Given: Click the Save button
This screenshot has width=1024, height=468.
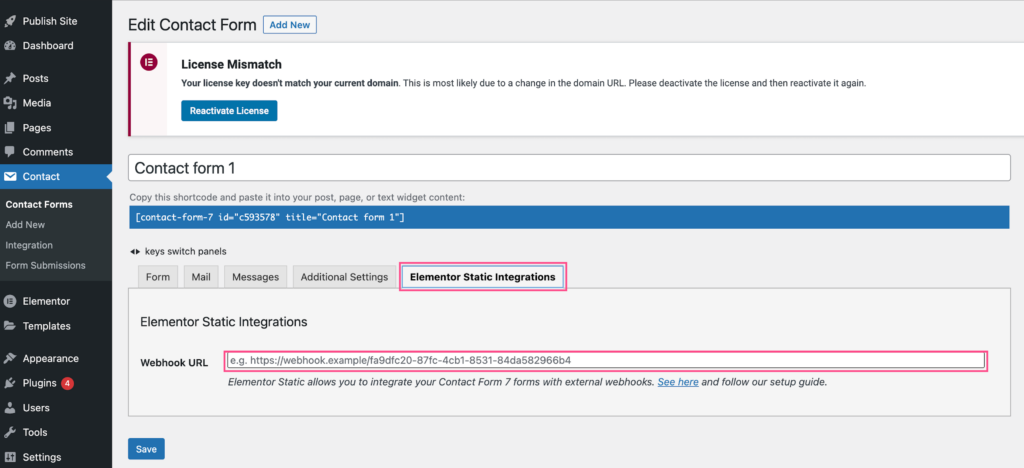Looking at the screenshot, I should (x=146, y=449).
